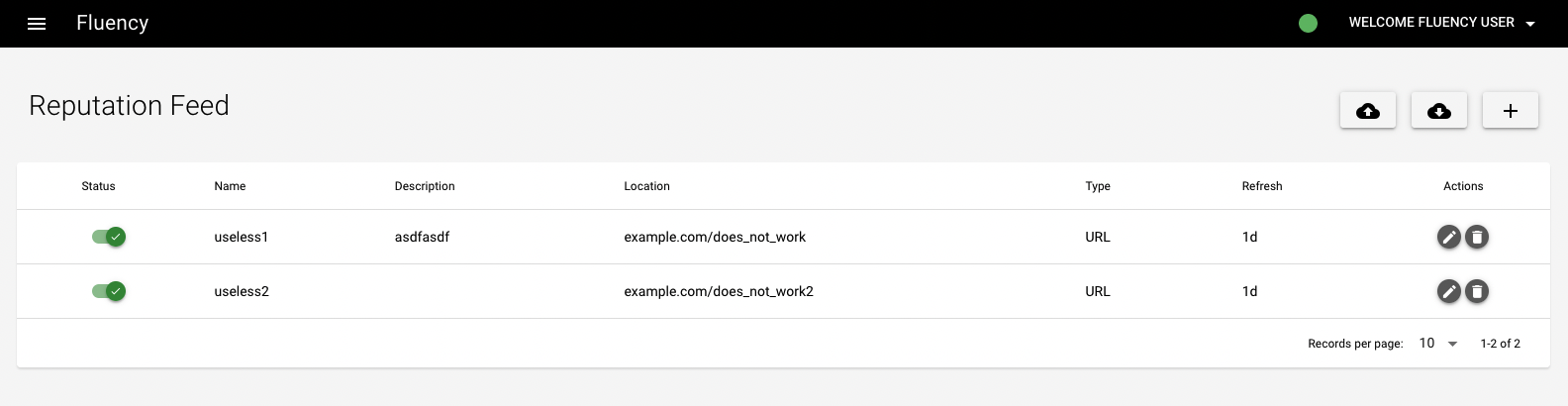1568x406 pixels.
Task: Delete the useless2 feed with trash icon
Action: pos(1477,291)
